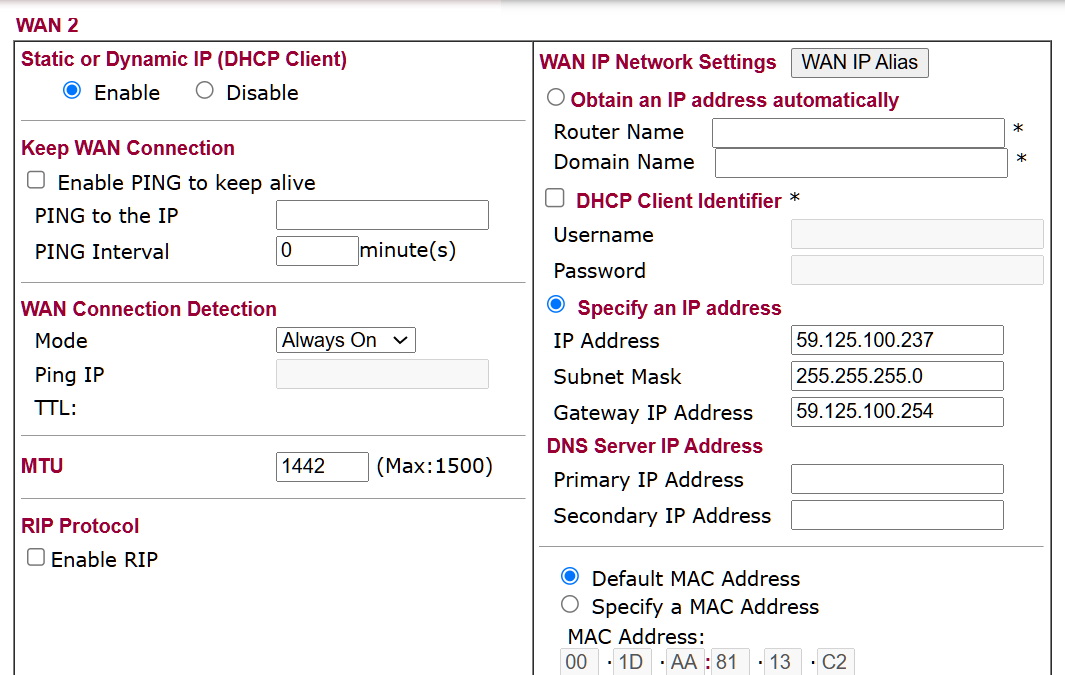Screen dimensions: 1065x675
Task: Click the PING Interval minutes field
Action: (x=316, y=251)
